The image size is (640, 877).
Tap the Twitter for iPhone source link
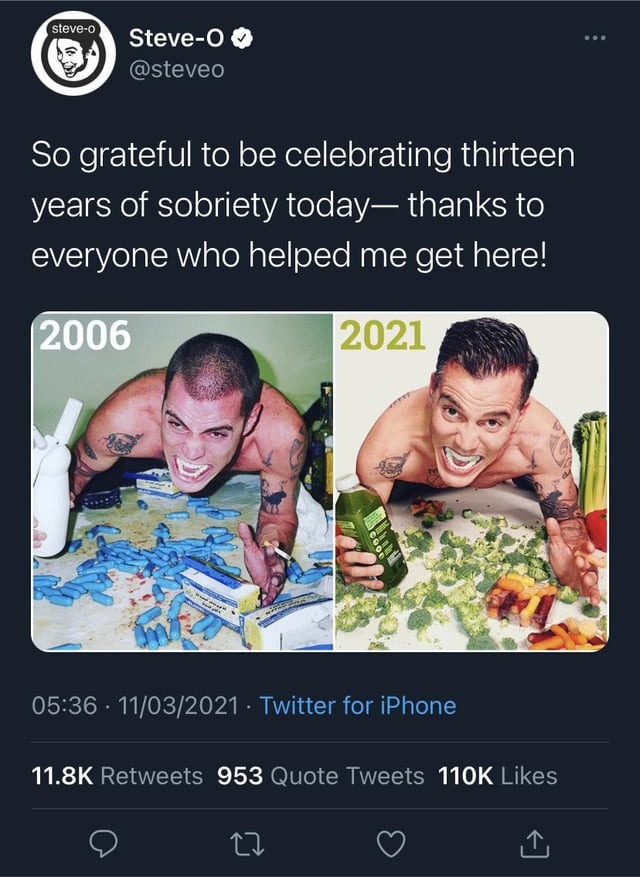(x=357, y=705)
